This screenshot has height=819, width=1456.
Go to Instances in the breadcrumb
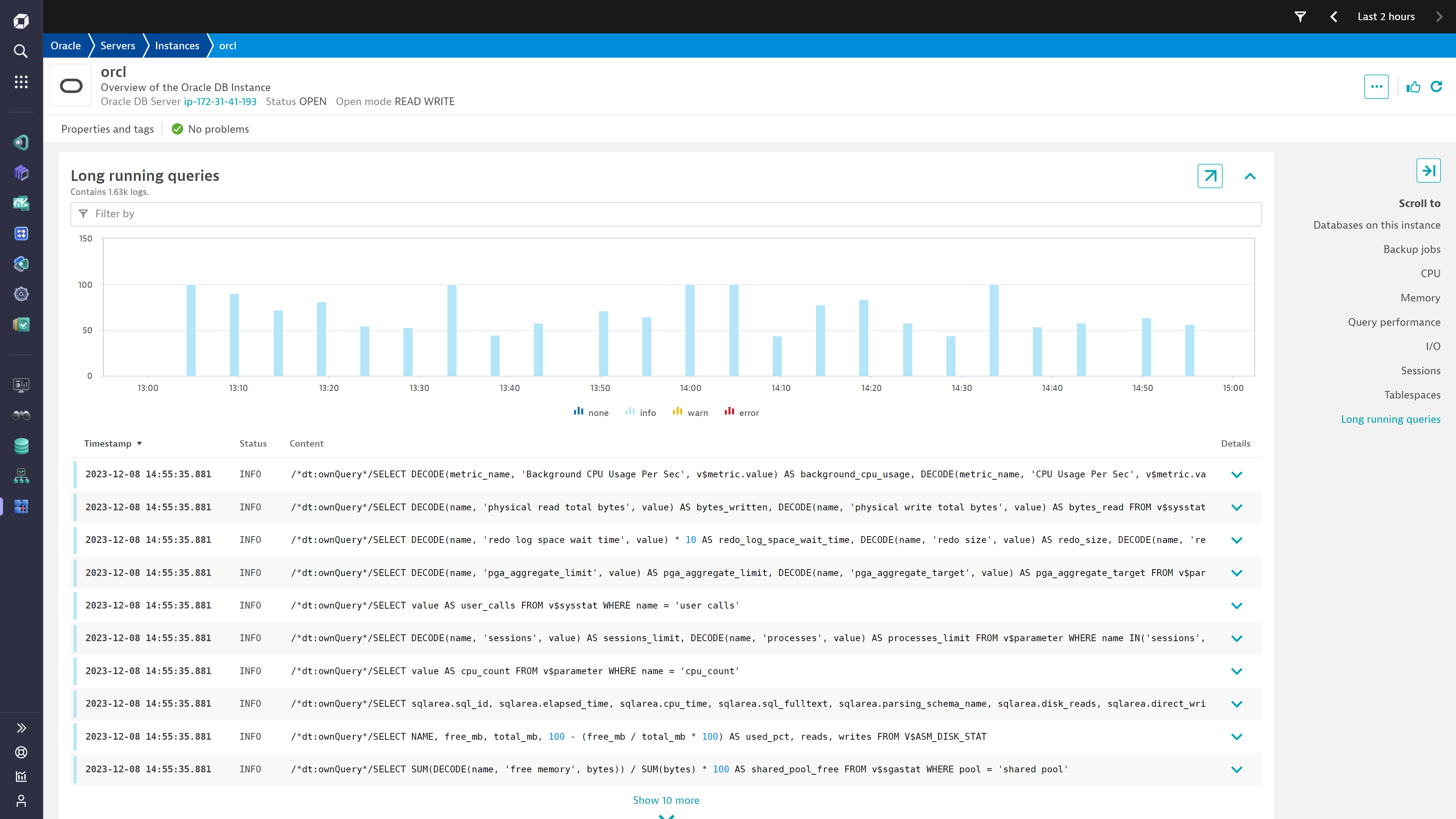point(177,46)
